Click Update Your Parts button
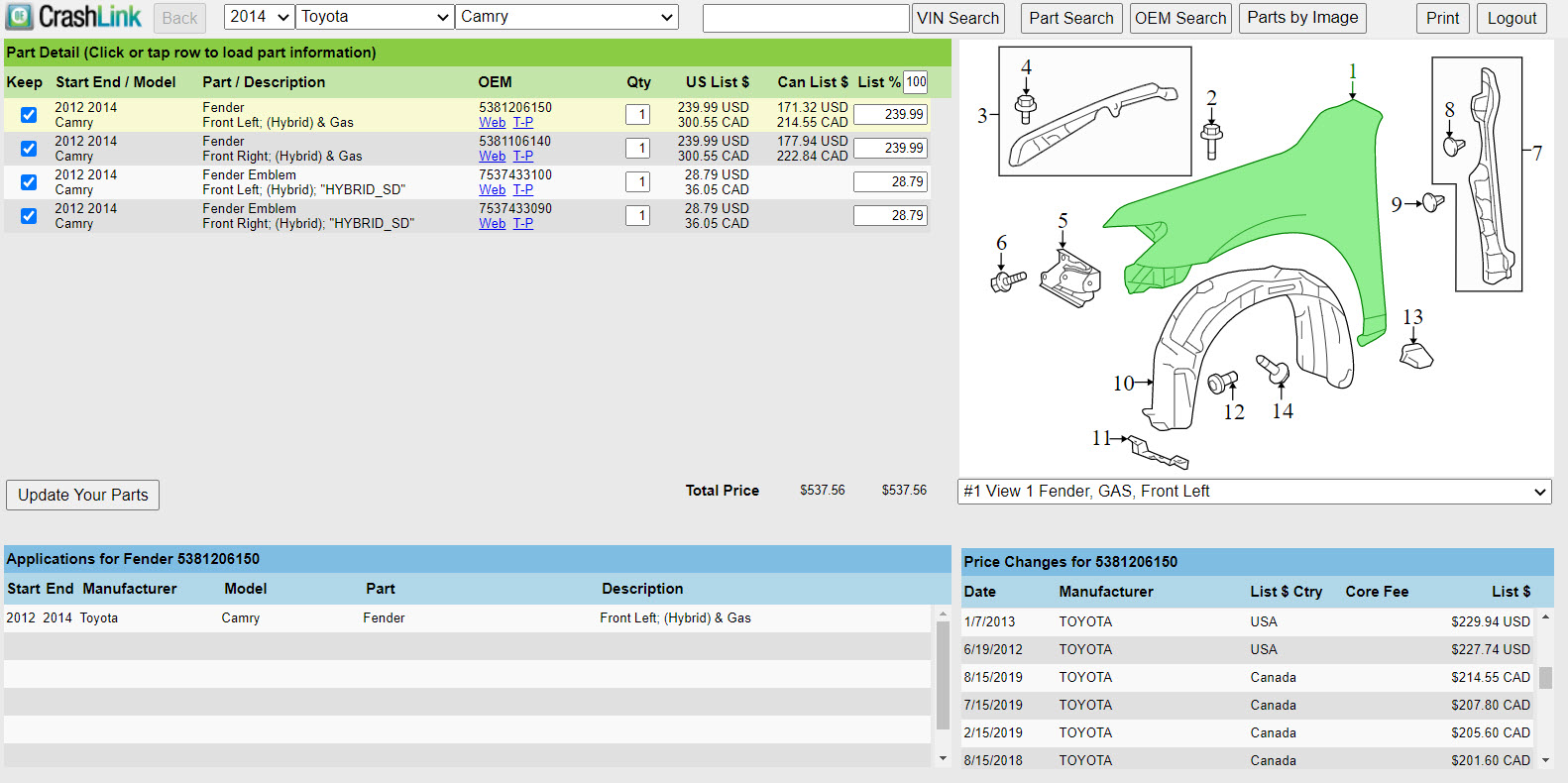 tap(83, 495)
